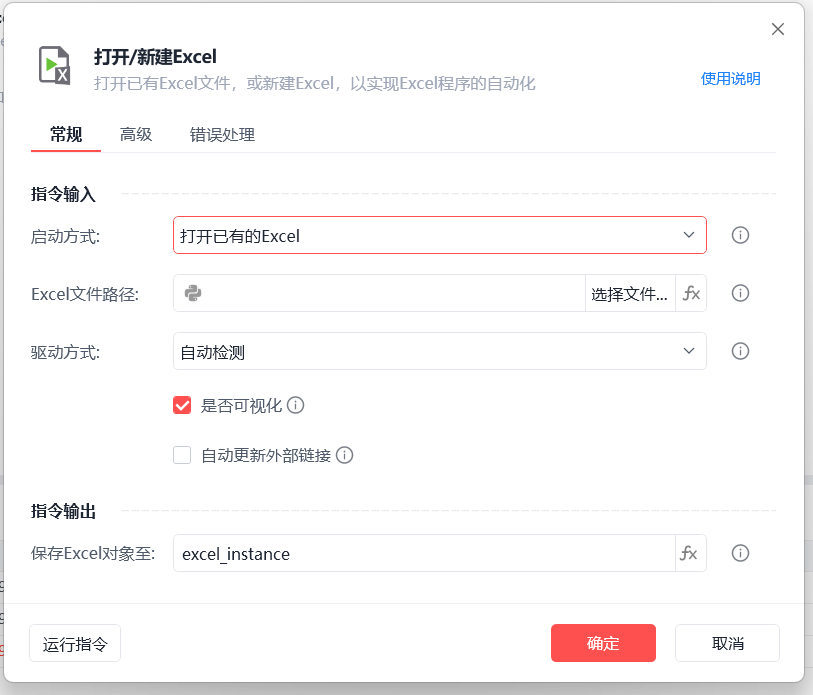
Task: Click the fx icon for 保存Excel对象至
Action: [x=691, y=553]
